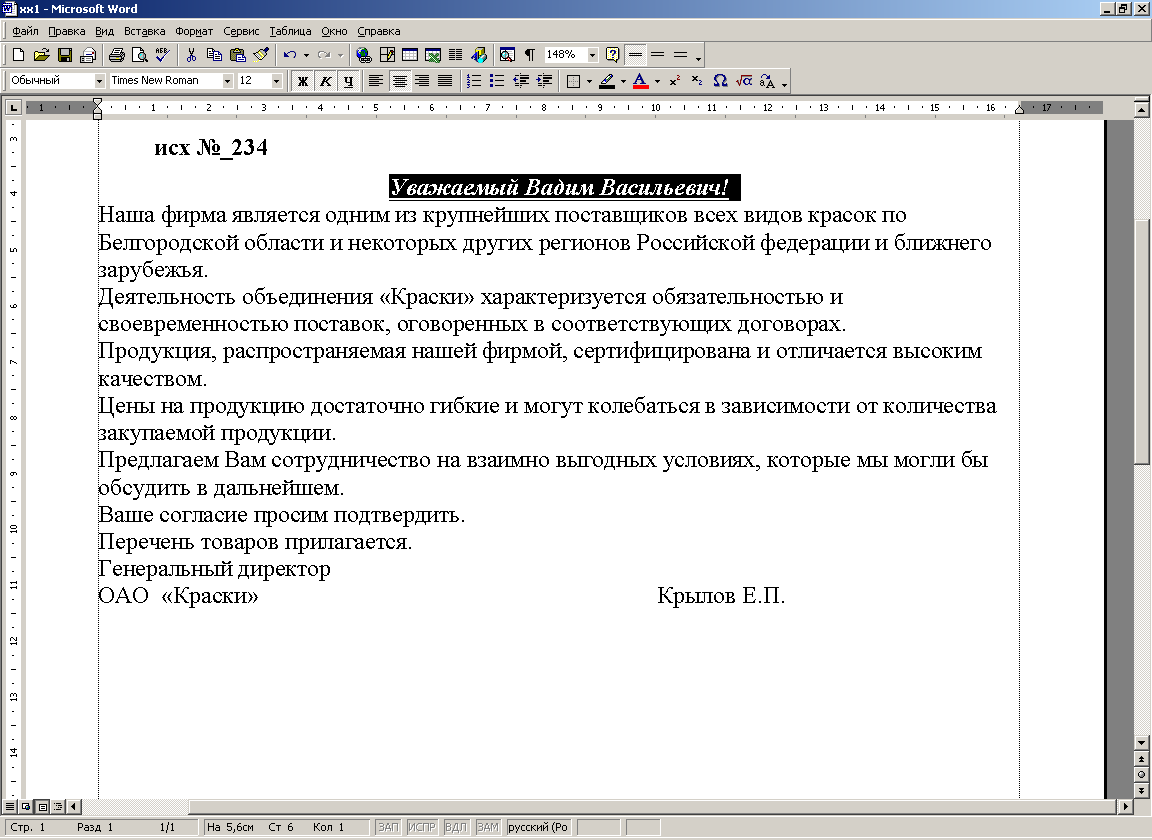Insert Excel worksheet
The height and width of the screenshot is (840, 1152).
coord(433,54)
